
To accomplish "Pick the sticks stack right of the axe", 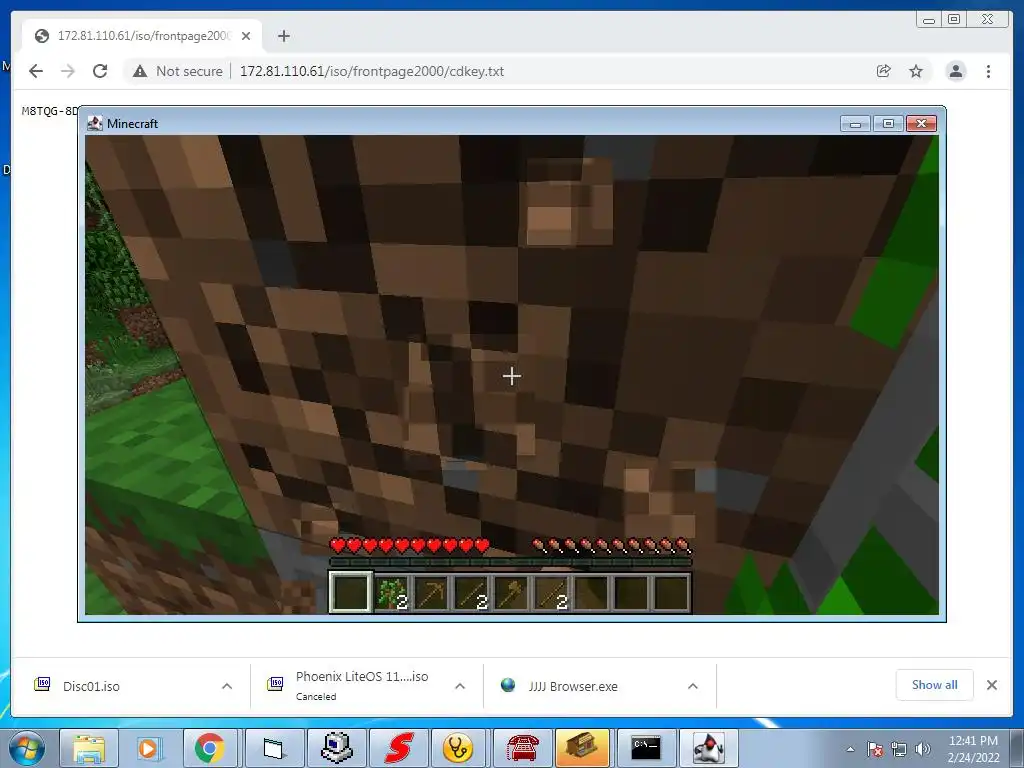I will (x=552, y=593).
